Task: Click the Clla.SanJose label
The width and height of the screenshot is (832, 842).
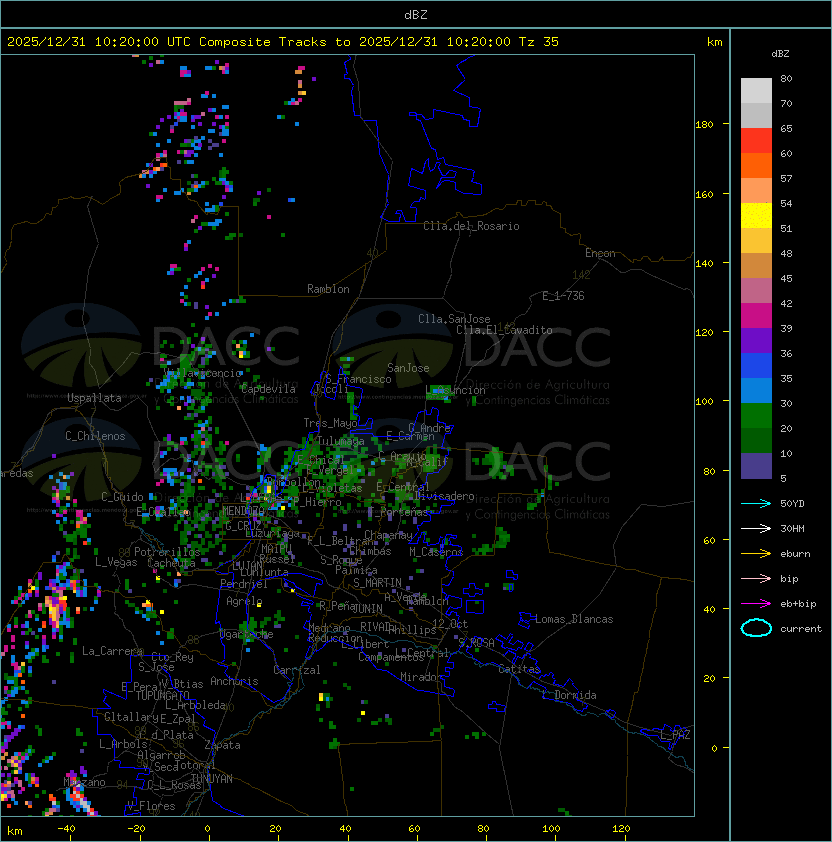Action: [x=454, y=319]
